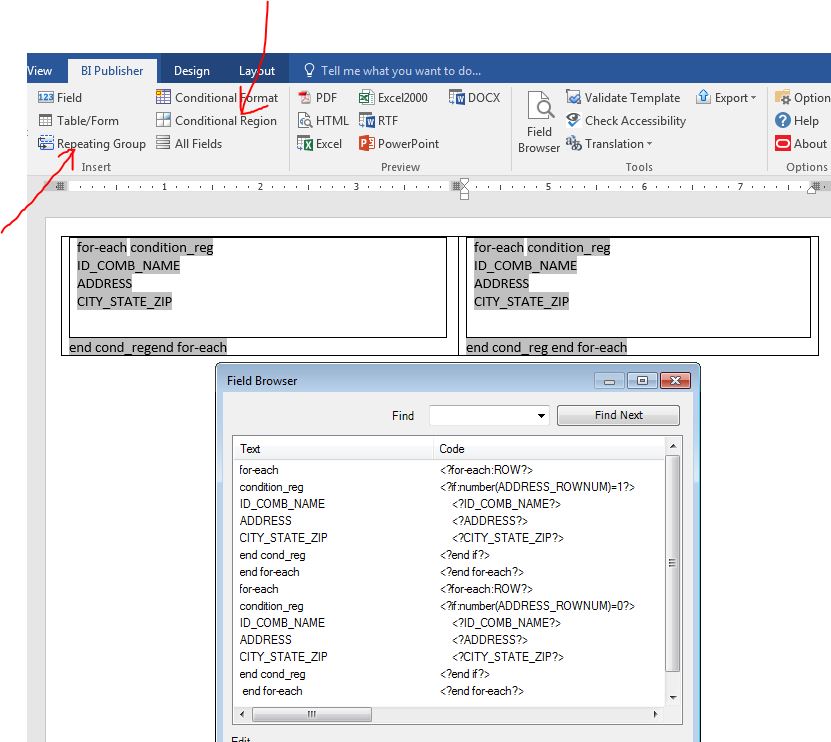Open the Find combo box dropdown arrow
Viewport: 831px width, 742px height.
point(541,416)
